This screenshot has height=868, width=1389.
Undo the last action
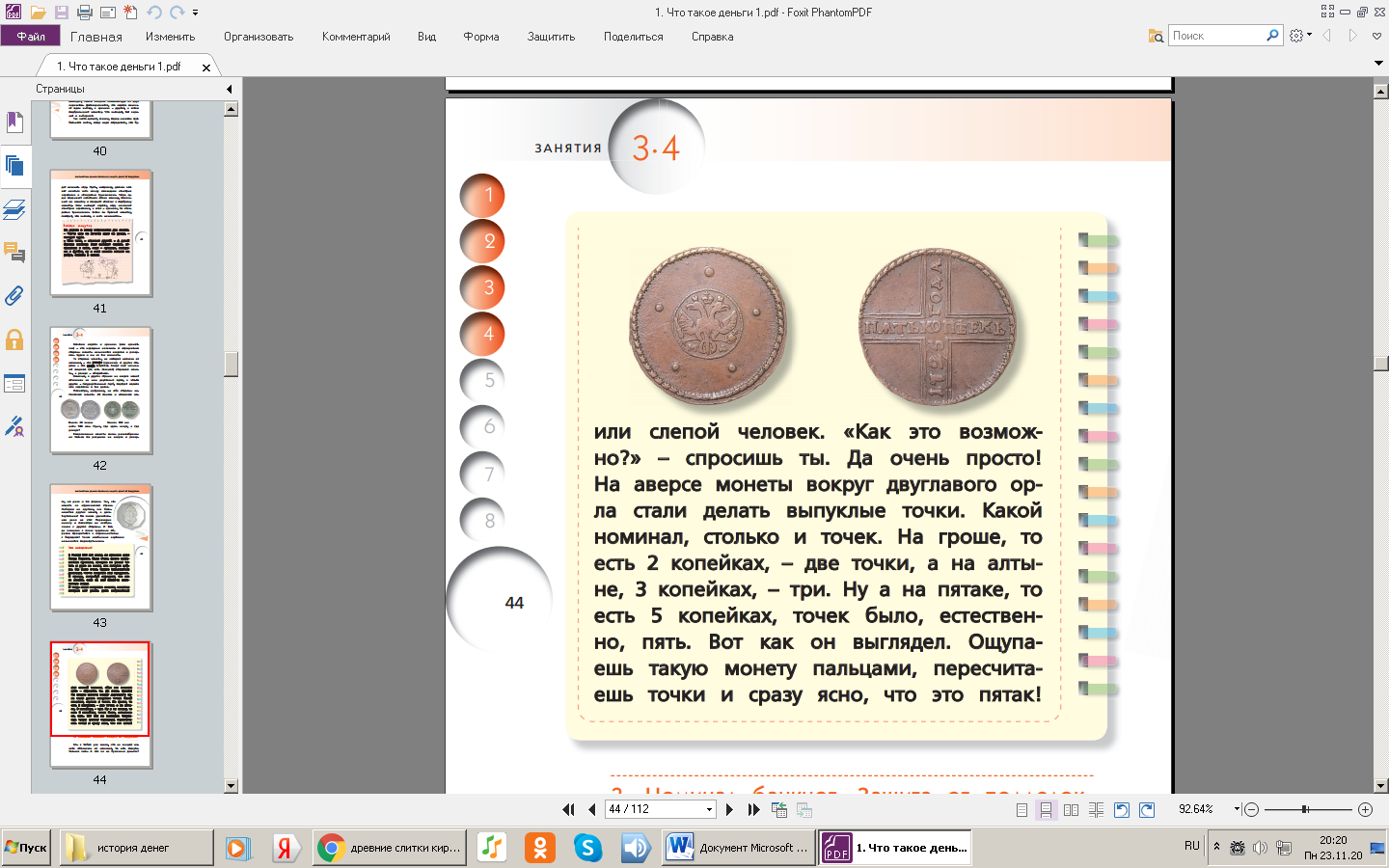(154, 13)
